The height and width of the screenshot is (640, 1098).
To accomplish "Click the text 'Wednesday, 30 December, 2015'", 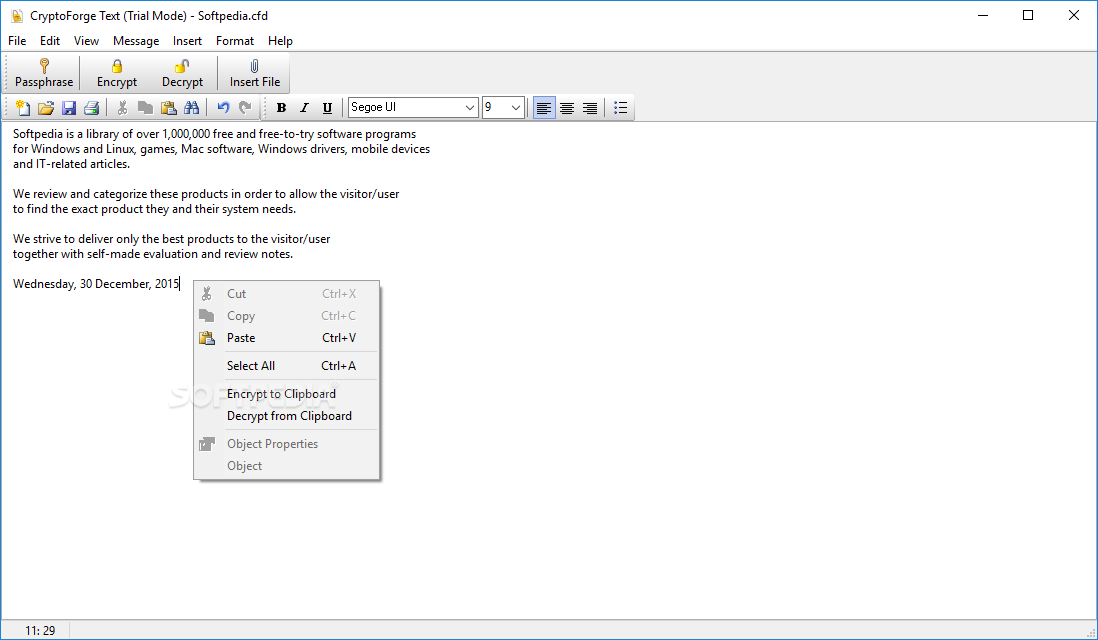I will click(96, 284).
